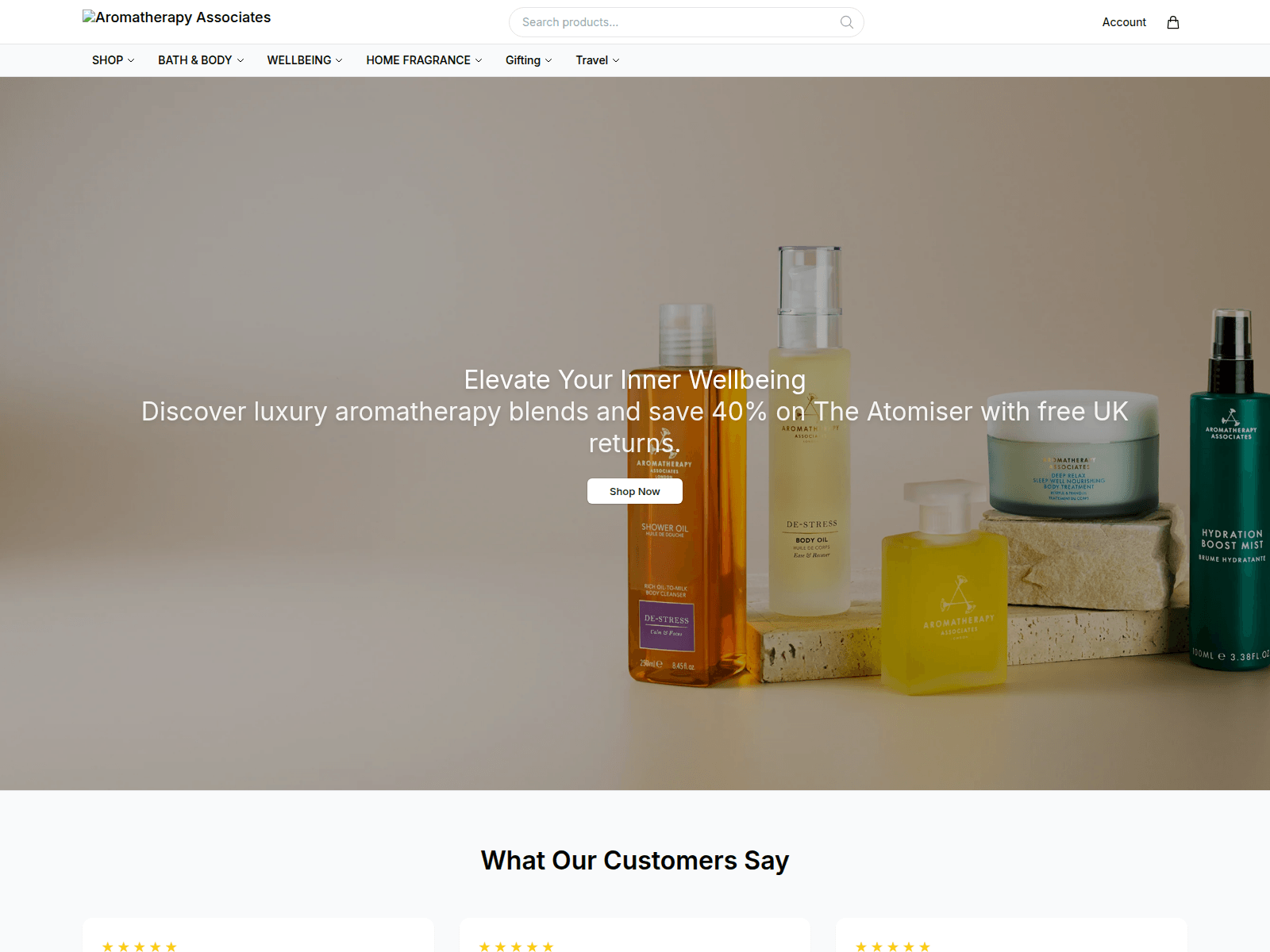Expand the SHOP menu
Viewport: 1270px width, 952px height.
click(x=113, y=60)
